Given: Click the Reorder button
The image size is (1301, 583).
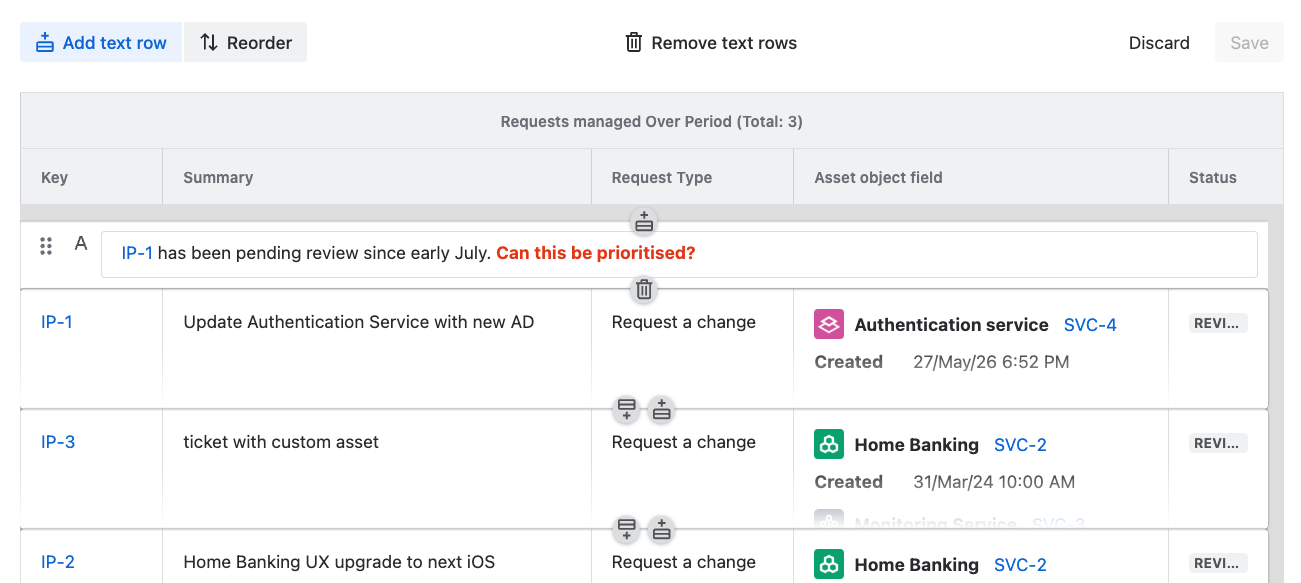Looking at the screenshot, I should [246, 43].
